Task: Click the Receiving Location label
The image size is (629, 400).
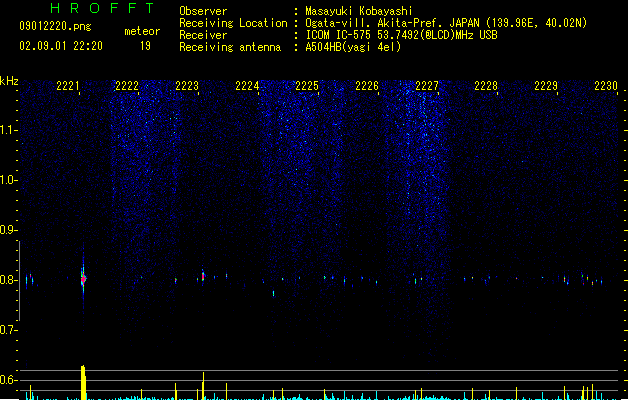Action: pyautogui.click(x=233, y=23)
